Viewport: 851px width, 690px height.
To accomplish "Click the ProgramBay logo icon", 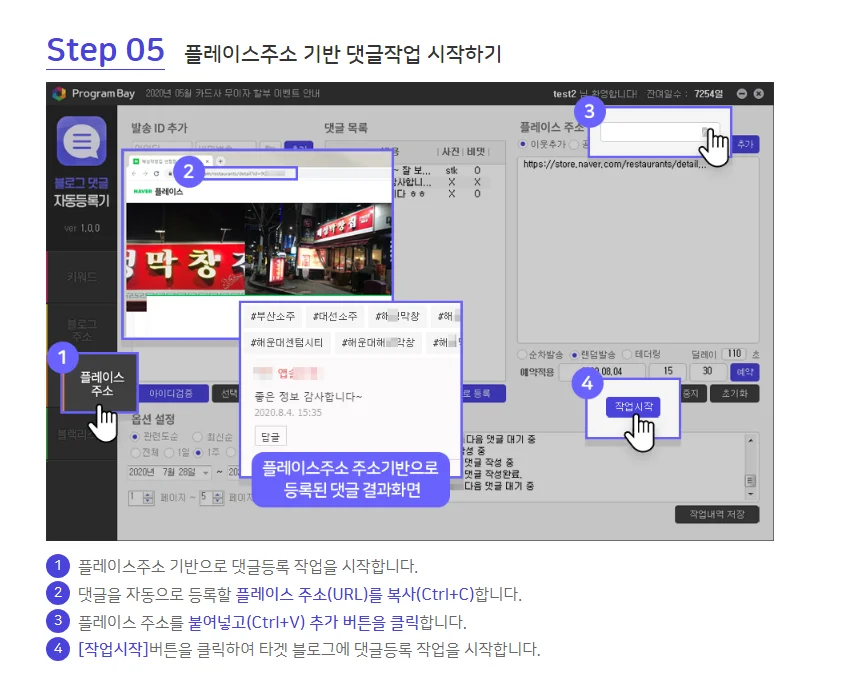I will pyautogui.click(x=59, y=93).
